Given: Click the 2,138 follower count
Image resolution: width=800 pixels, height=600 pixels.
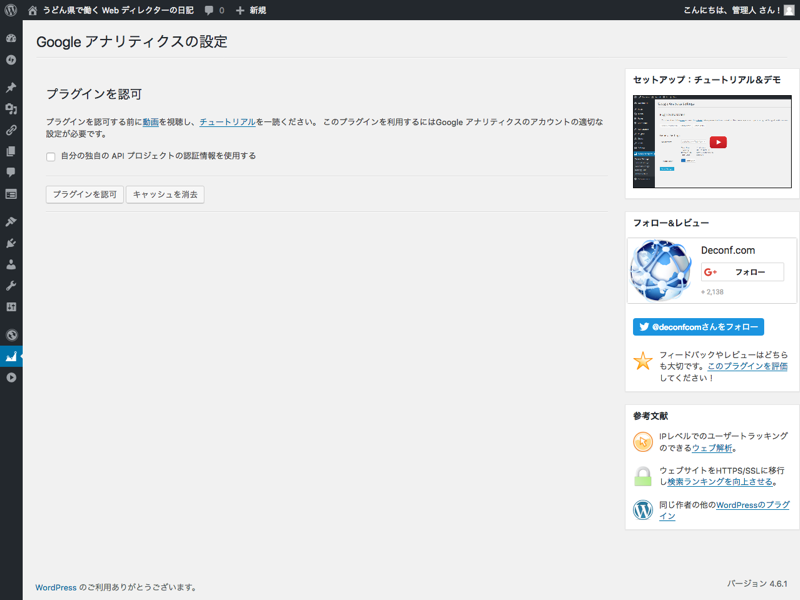Looking at the screenshot, I should click(713, 292).
